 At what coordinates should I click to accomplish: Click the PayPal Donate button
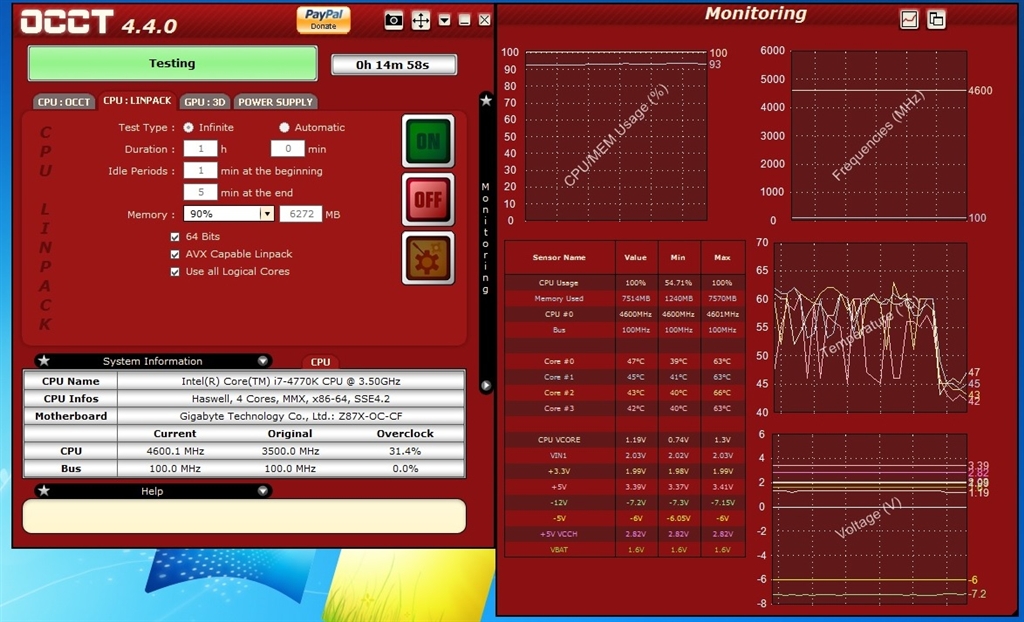click(323, 20)
